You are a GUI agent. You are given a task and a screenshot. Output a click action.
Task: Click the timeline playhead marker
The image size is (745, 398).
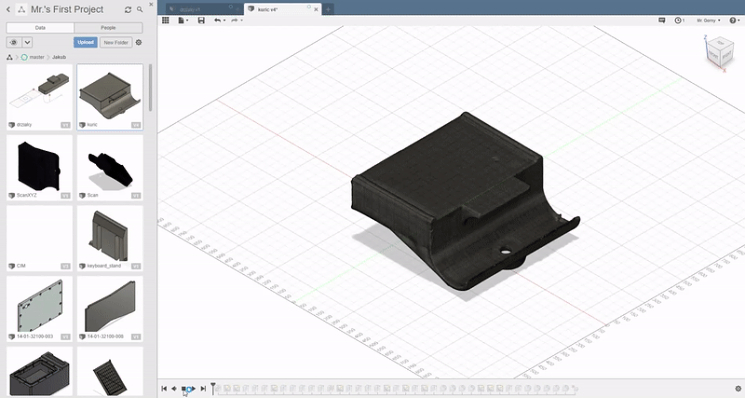point(213,388)
